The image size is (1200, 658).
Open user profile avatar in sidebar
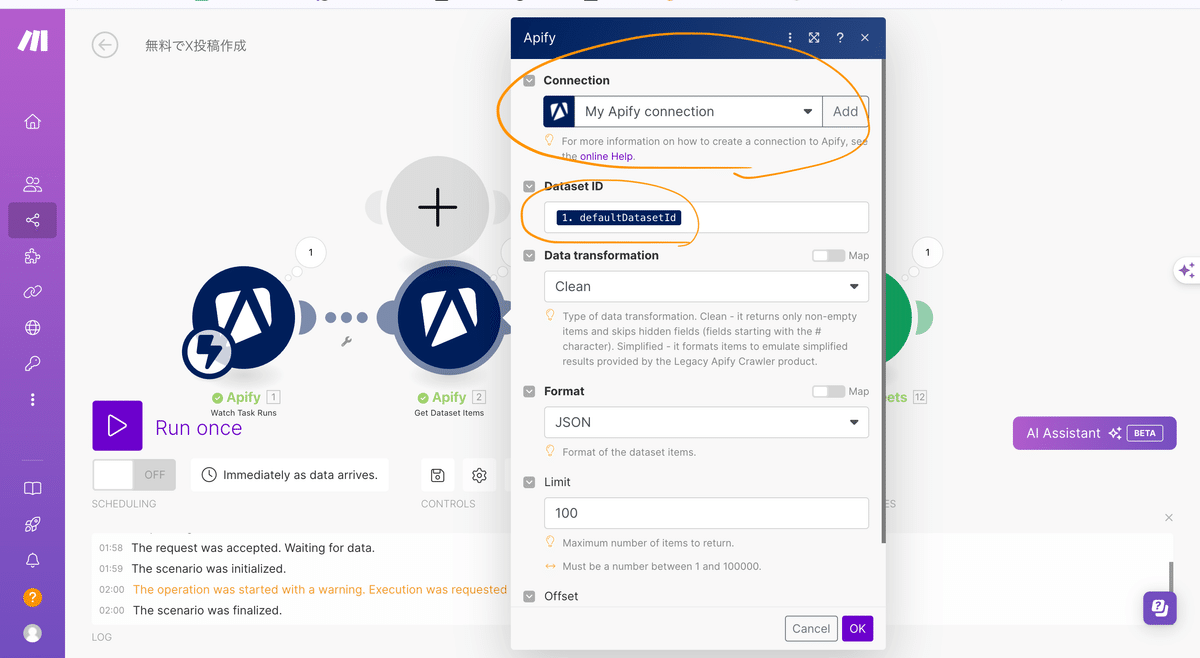[x=32, y=633]
